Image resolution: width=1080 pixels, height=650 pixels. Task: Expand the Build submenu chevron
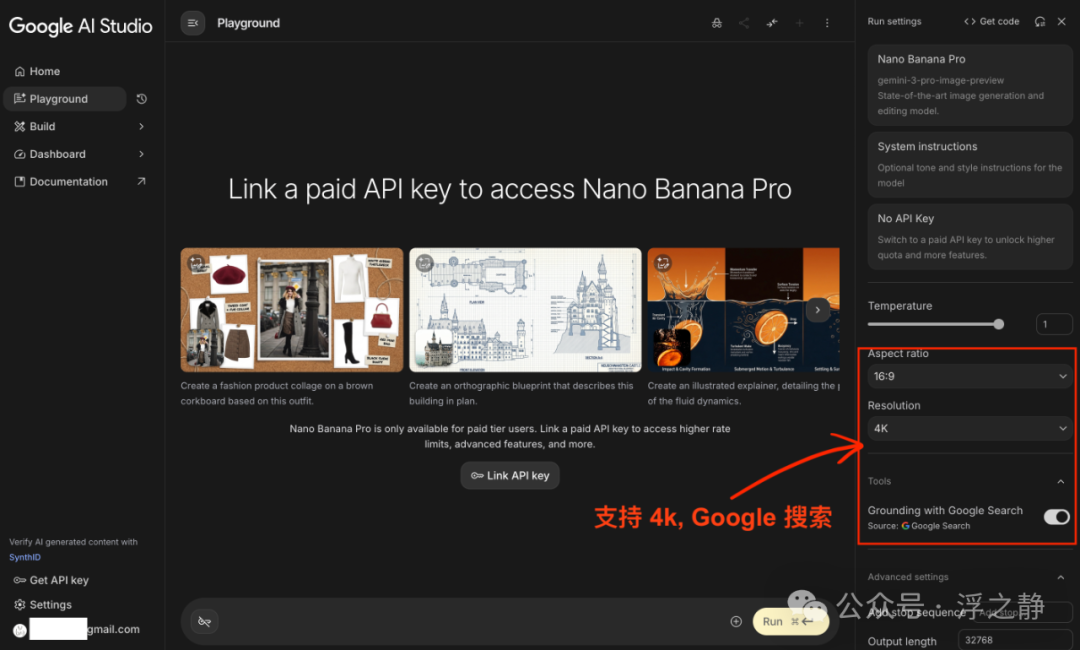click(141, 127)
